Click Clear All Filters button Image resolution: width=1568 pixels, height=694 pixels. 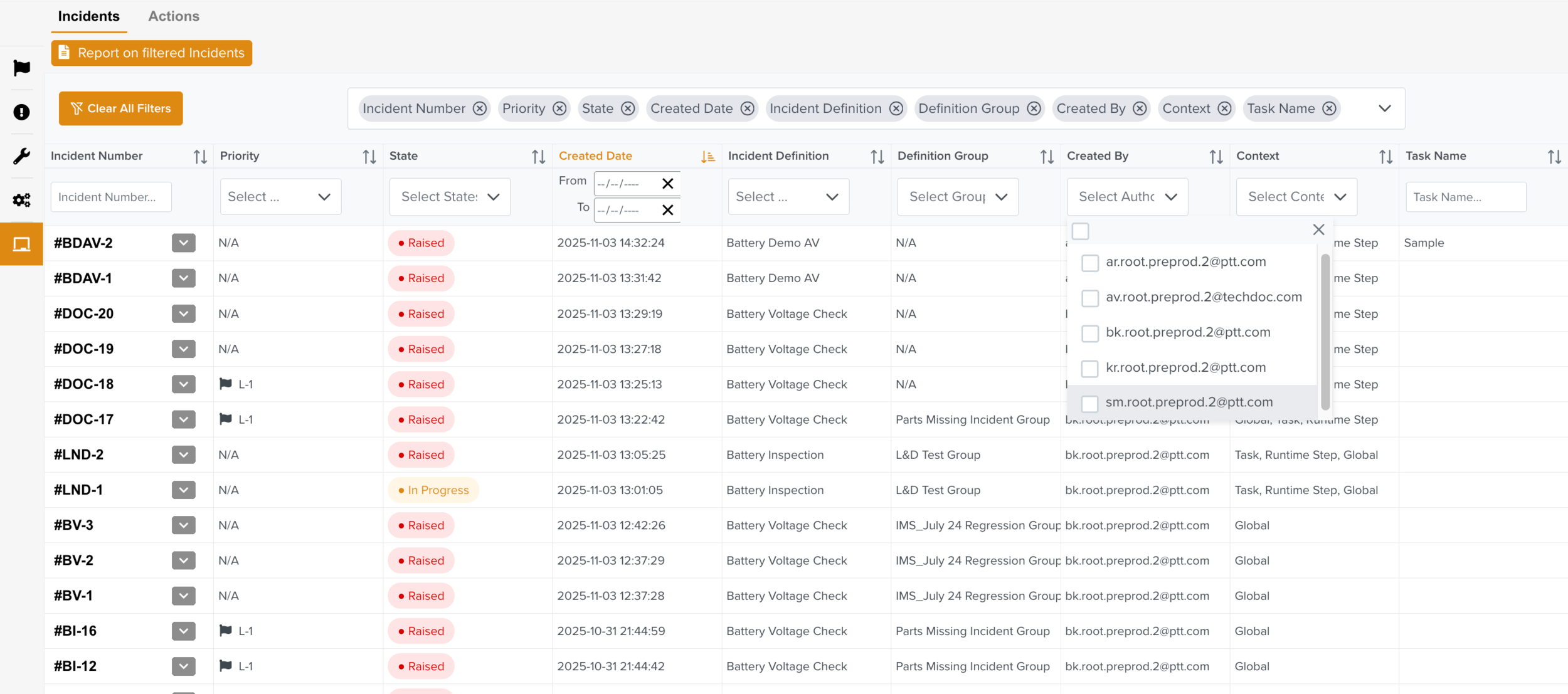(x=120, y=108)
